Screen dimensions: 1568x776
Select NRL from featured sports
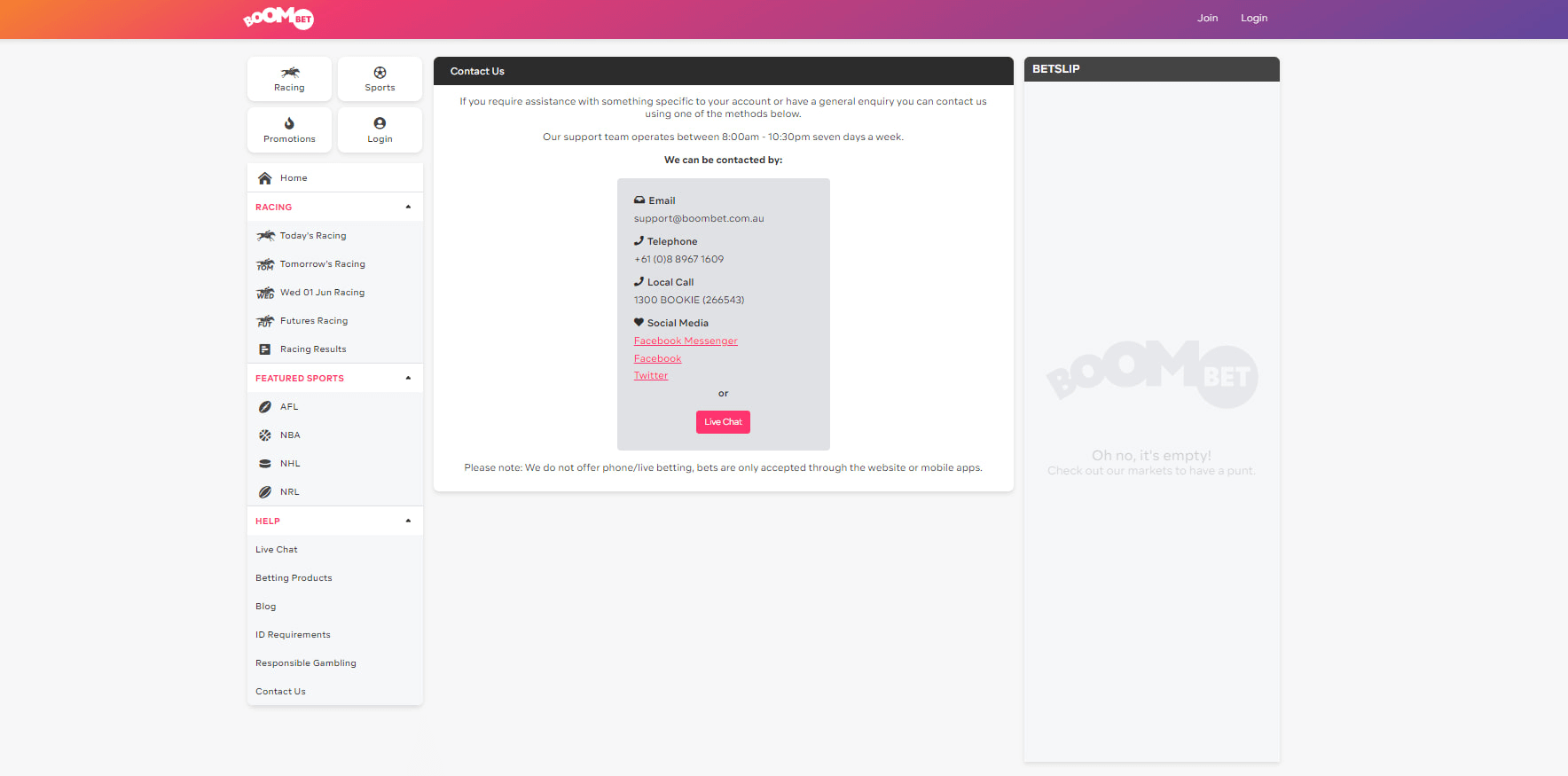tap(335, 492)
